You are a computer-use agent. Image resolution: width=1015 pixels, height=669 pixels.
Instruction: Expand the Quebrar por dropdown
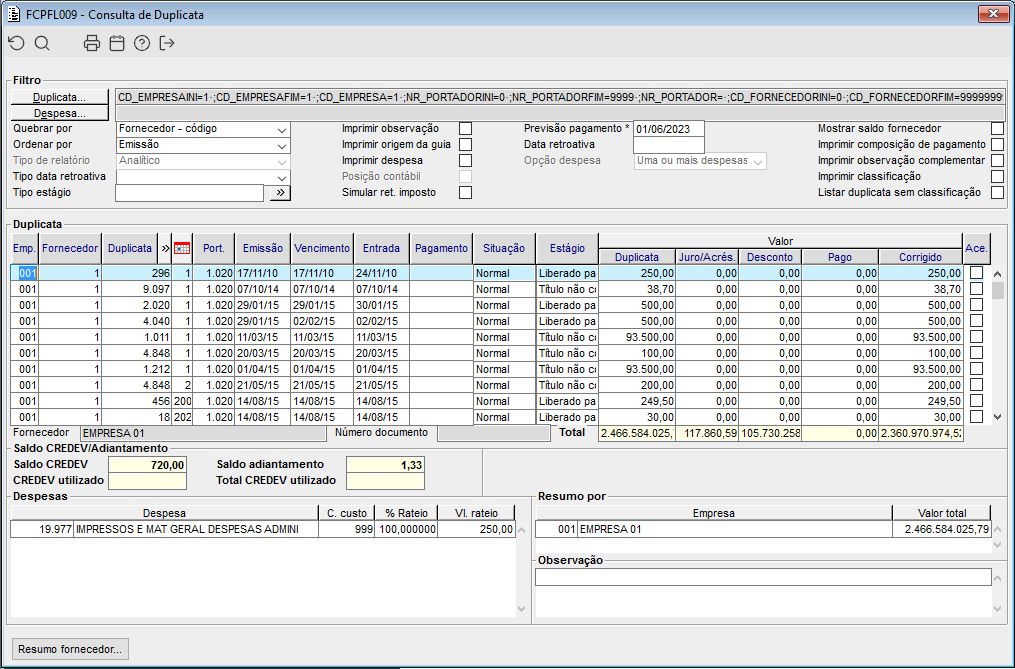[x=280, y=129]
